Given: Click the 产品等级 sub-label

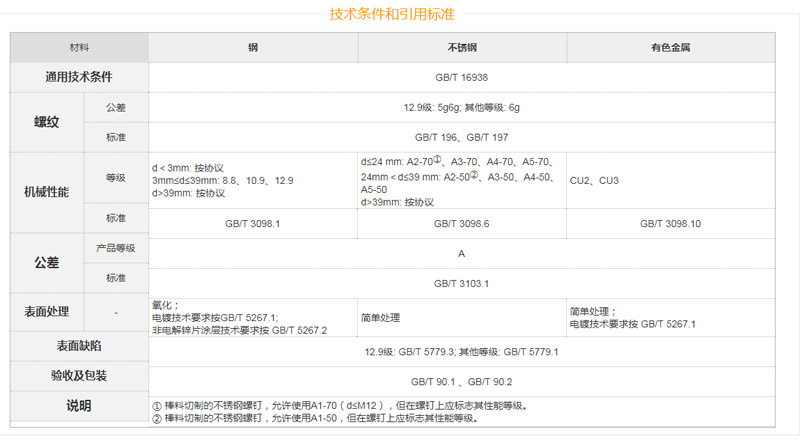Looking at the screenshot, I should [x=116, y=248].
